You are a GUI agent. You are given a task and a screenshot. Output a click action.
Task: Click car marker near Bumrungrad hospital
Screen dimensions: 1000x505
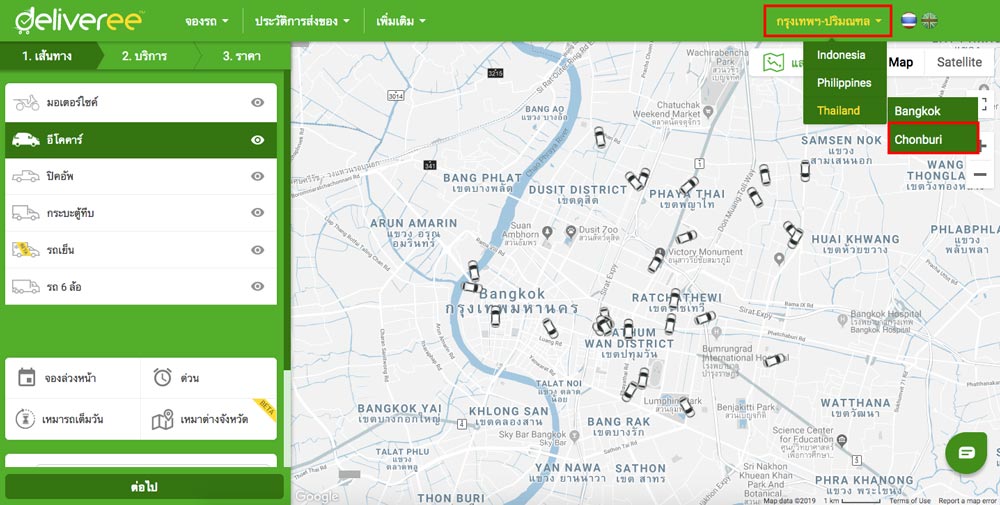[774, 360]
